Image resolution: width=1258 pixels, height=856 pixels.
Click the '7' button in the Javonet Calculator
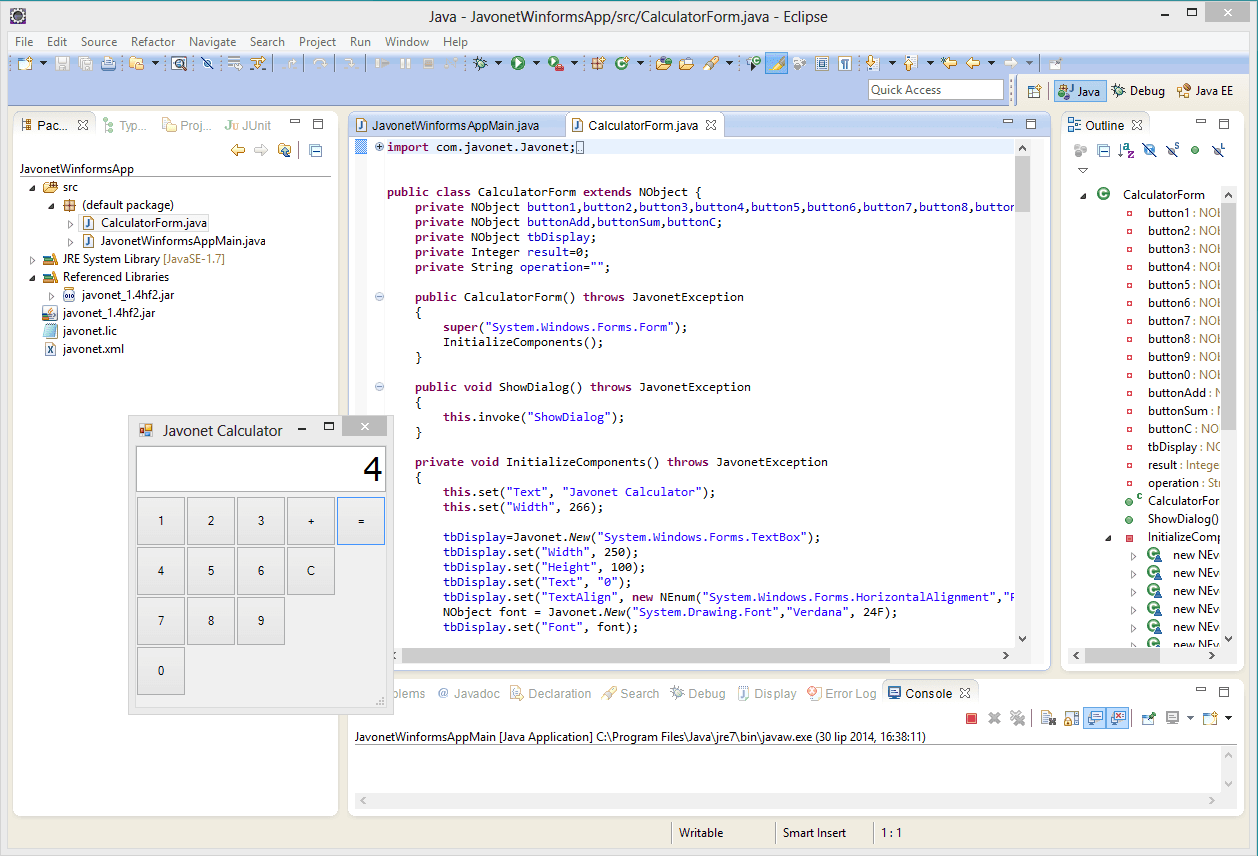[x=161, y=621]
